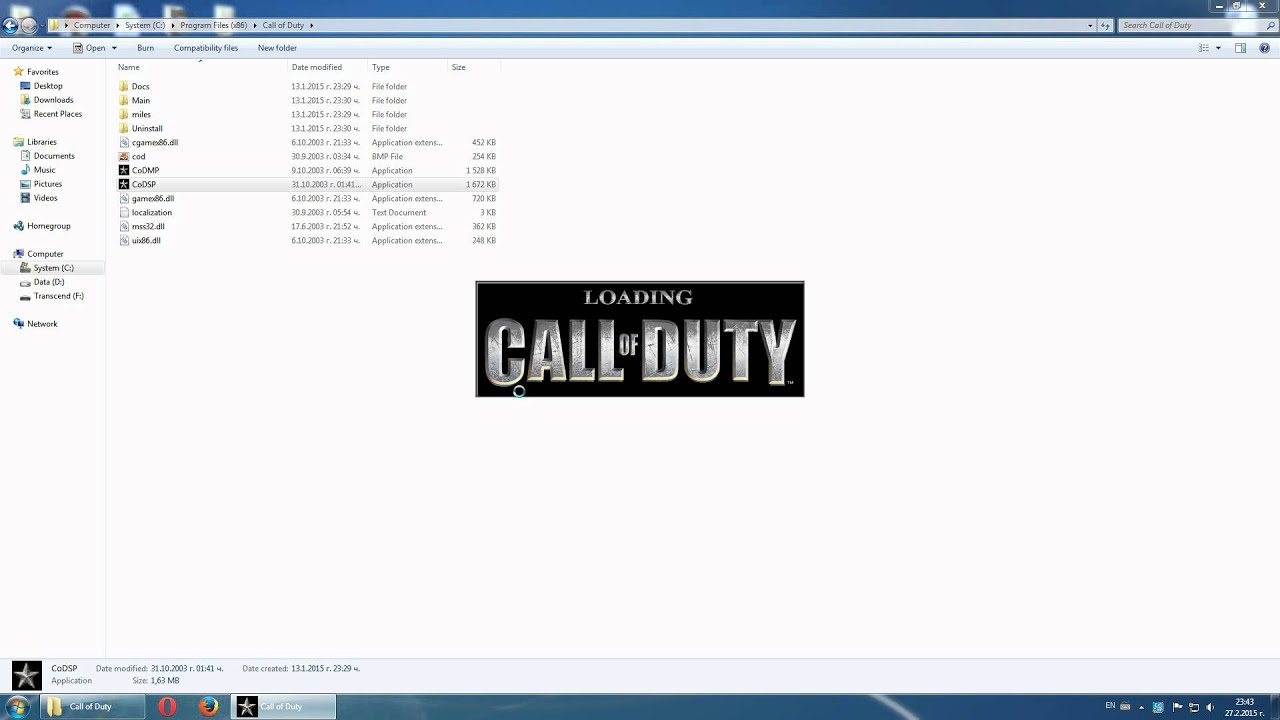This screenshot has height=720, width=1280.
Task: Sort by the Date modified column header
Action: pos(328,67)
